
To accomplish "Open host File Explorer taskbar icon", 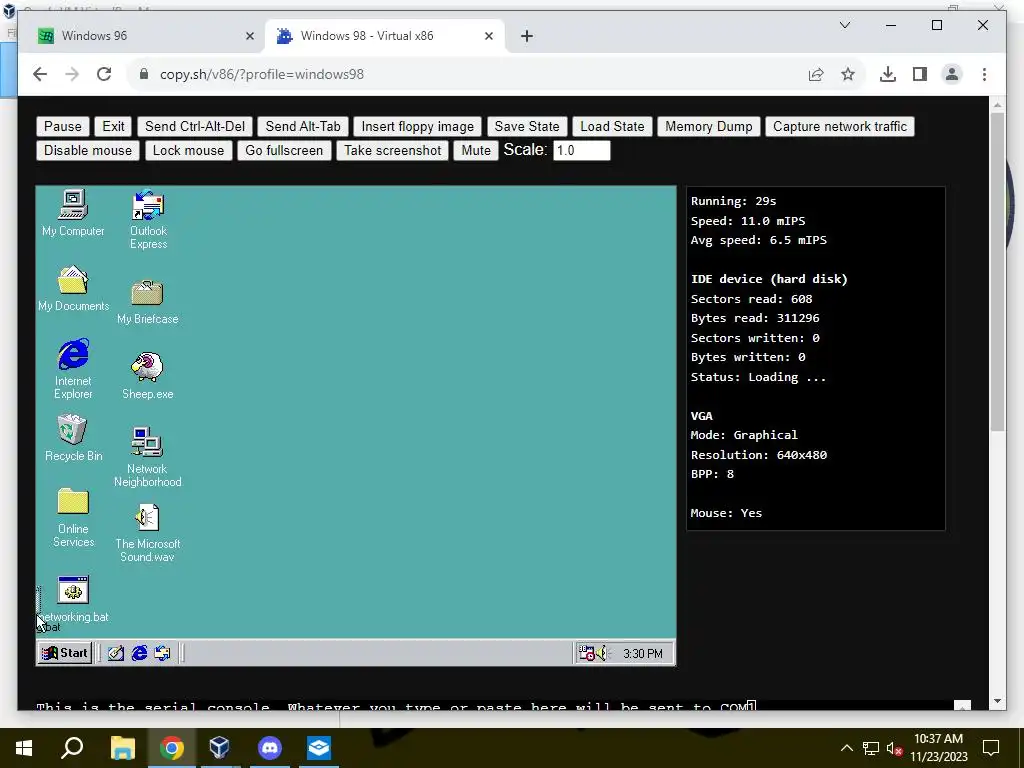I will [x=122, y=748].
